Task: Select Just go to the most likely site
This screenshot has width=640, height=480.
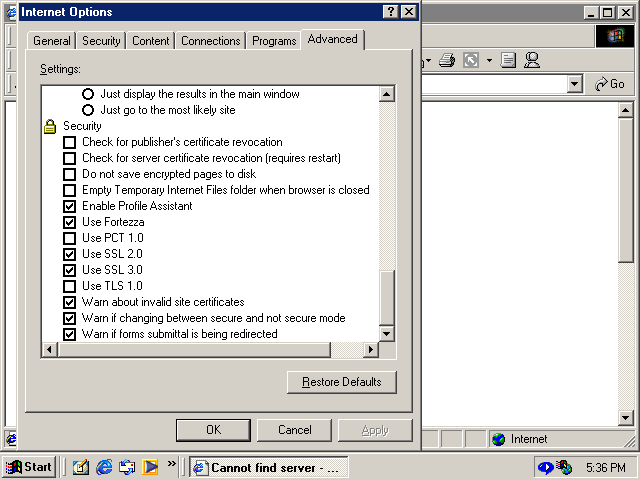Action: (x=88, y=110)
